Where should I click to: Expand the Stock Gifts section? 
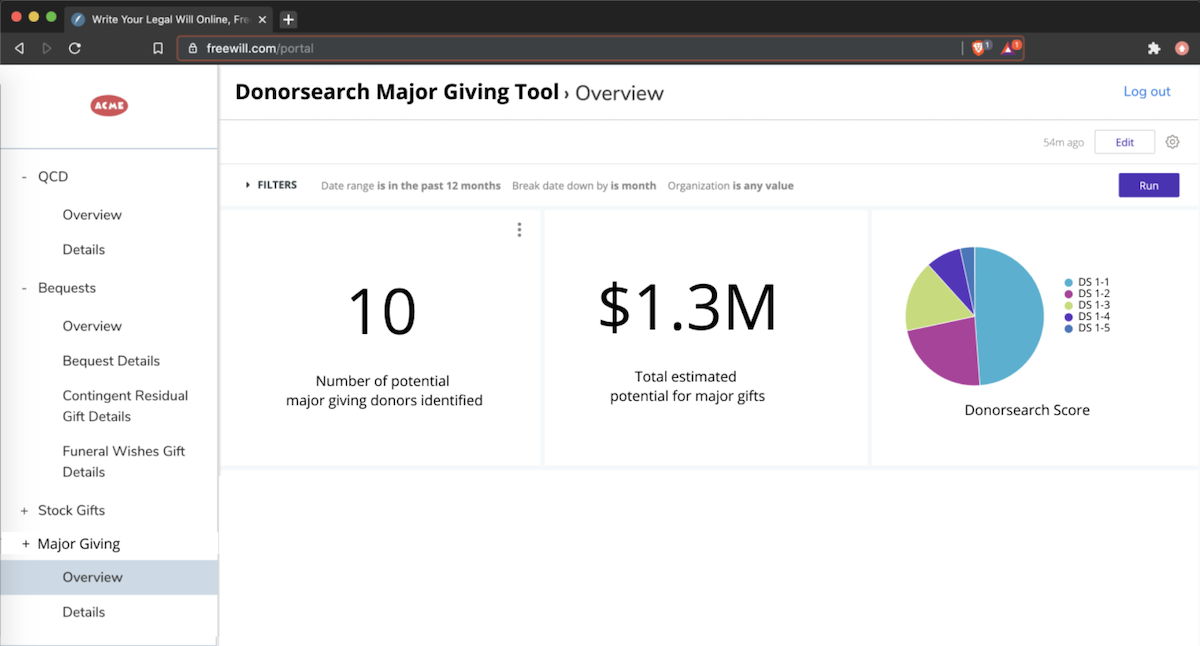(24, 511)
